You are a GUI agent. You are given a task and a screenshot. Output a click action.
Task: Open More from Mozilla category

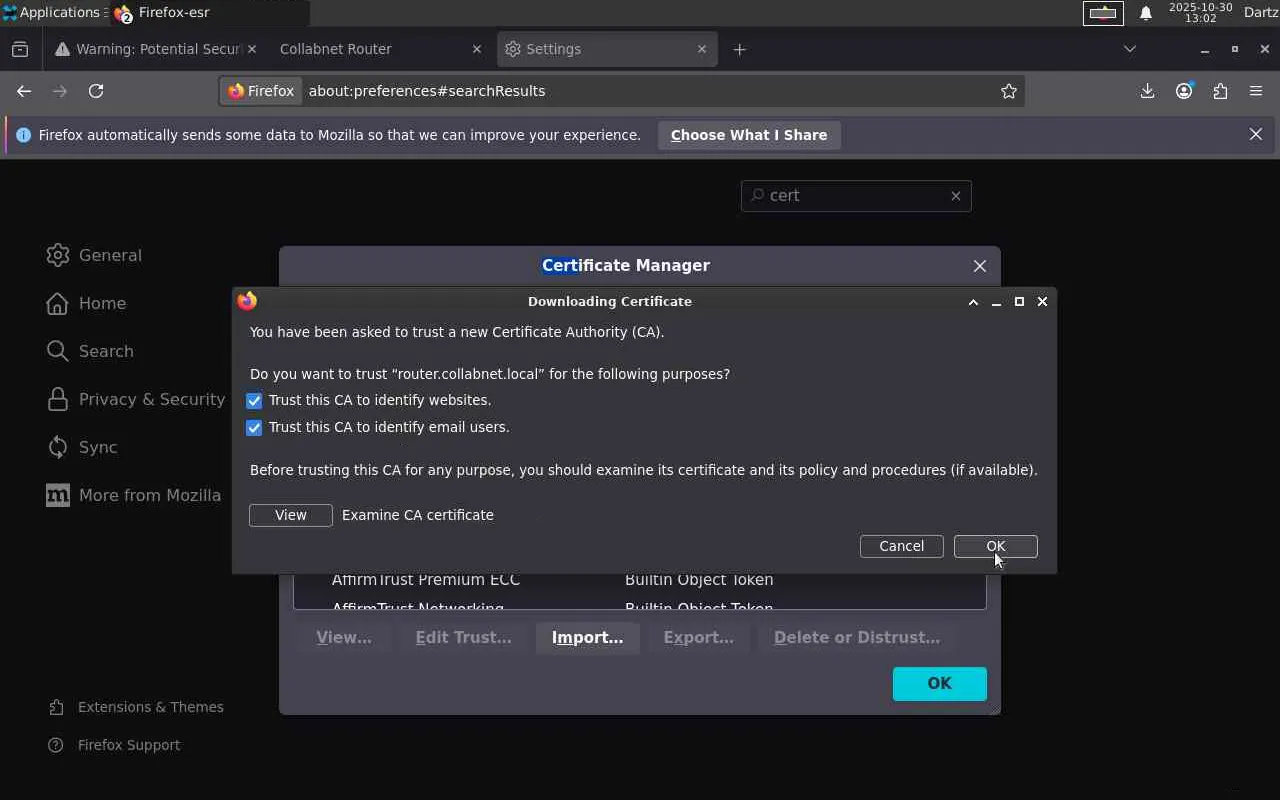click(x=134, y=495)
